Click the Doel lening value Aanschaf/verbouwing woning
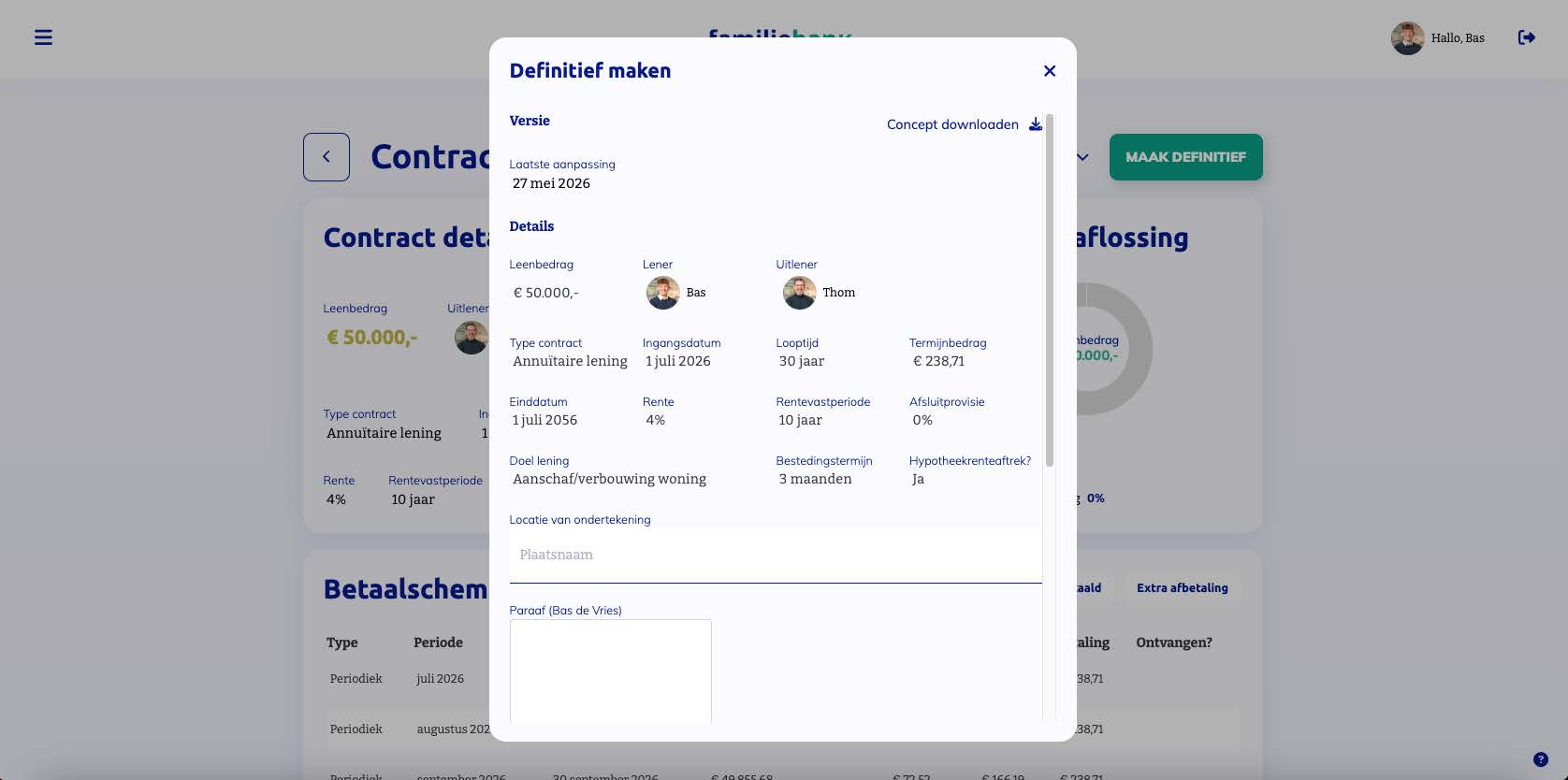Screen dimensions: 1568x780 click(x=609, y=479)
